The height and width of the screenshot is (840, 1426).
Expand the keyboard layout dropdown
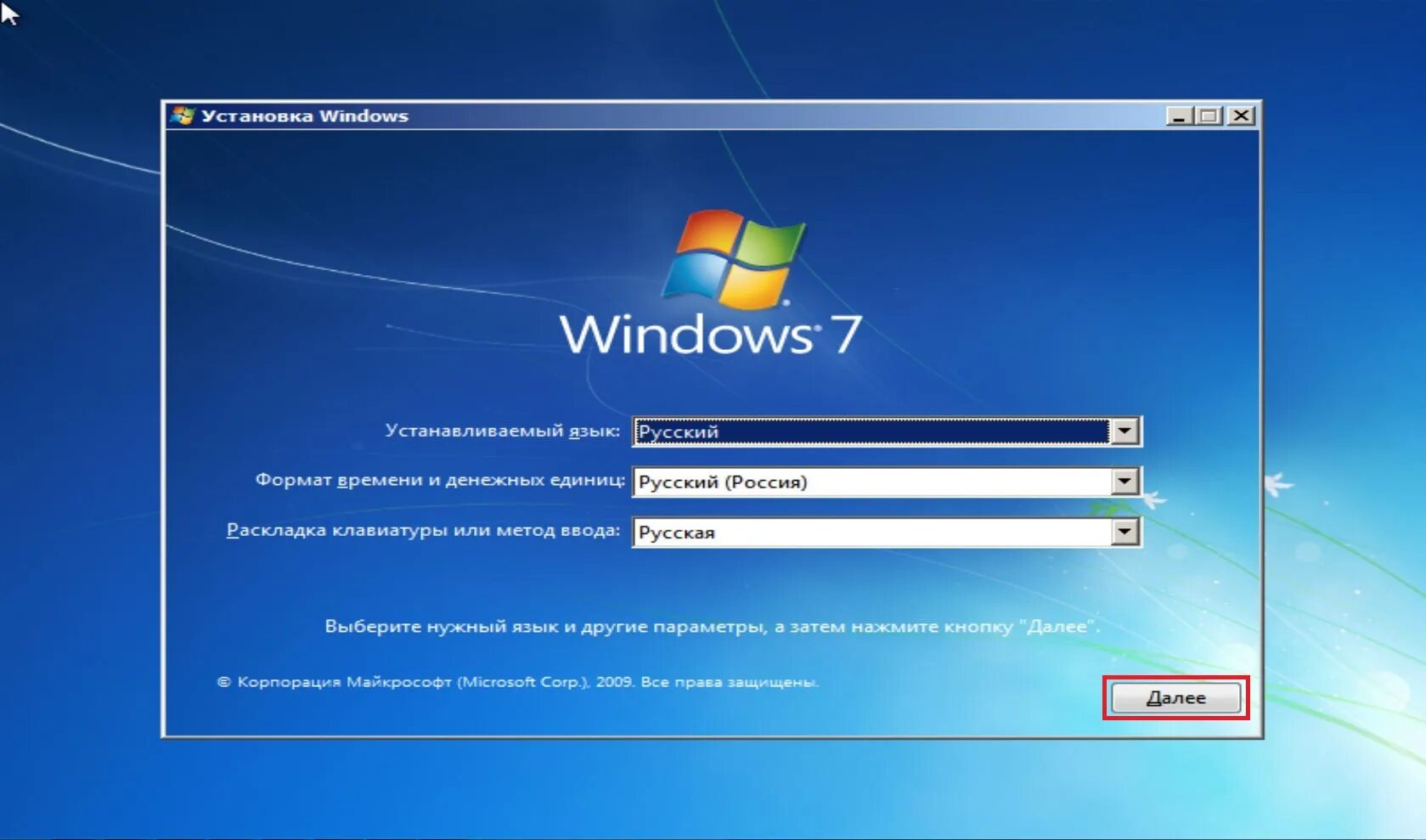pos(1127,531)
